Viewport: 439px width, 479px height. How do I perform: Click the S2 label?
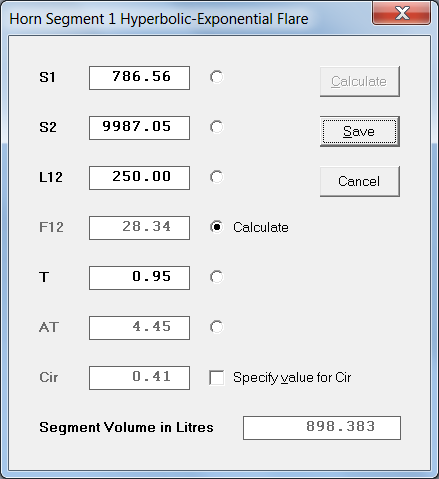pyautogui.click(x=48, y=127)
